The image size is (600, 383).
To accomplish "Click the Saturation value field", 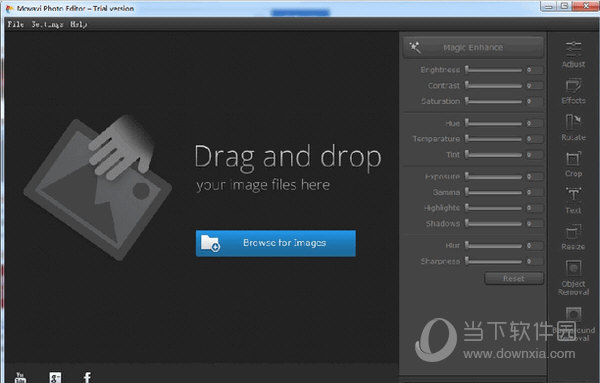I will coord(534,101).
